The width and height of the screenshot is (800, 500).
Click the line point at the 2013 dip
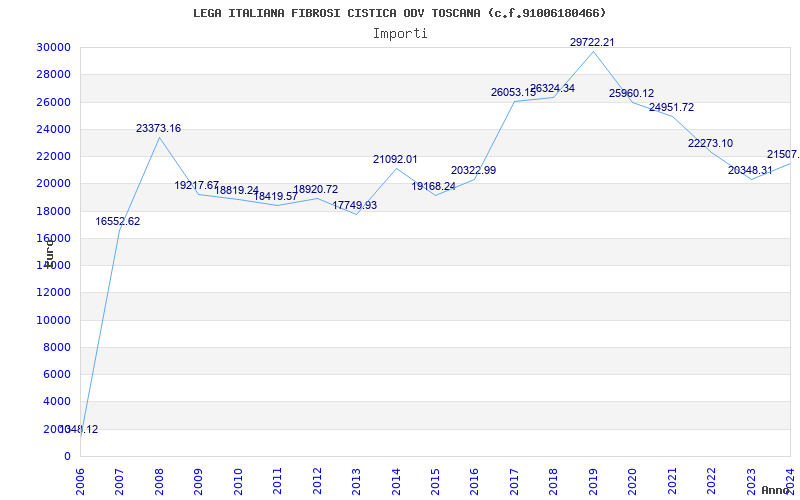(357, 214)
